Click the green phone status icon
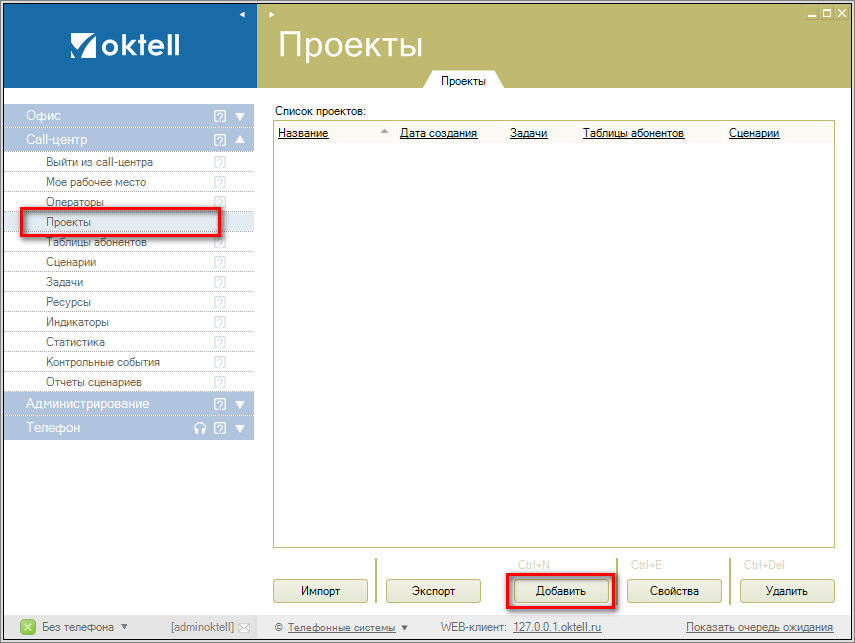The height and width of the screenshot is (643, 855). pyautogui.click(x=28, y=627)
